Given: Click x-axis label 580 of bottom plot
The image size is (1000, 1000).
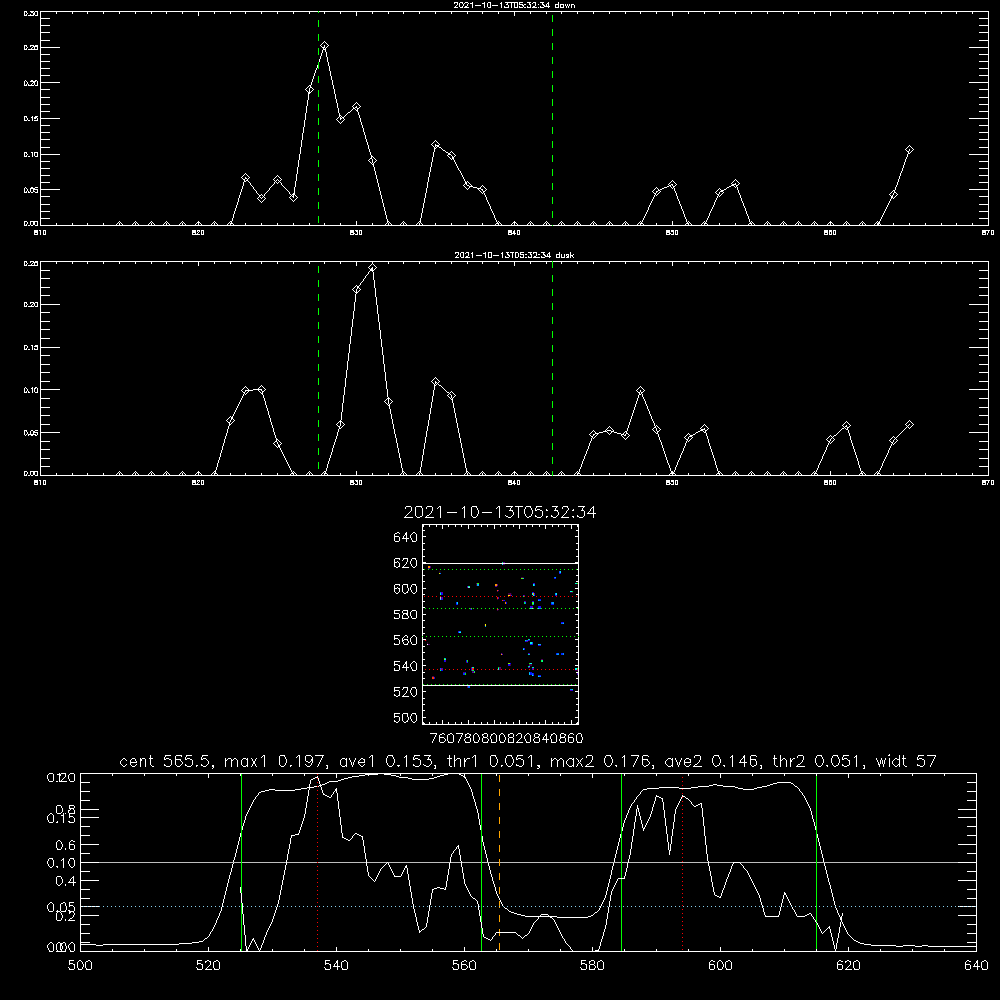Looking at the screenshot, I should (x=592, y=966).
